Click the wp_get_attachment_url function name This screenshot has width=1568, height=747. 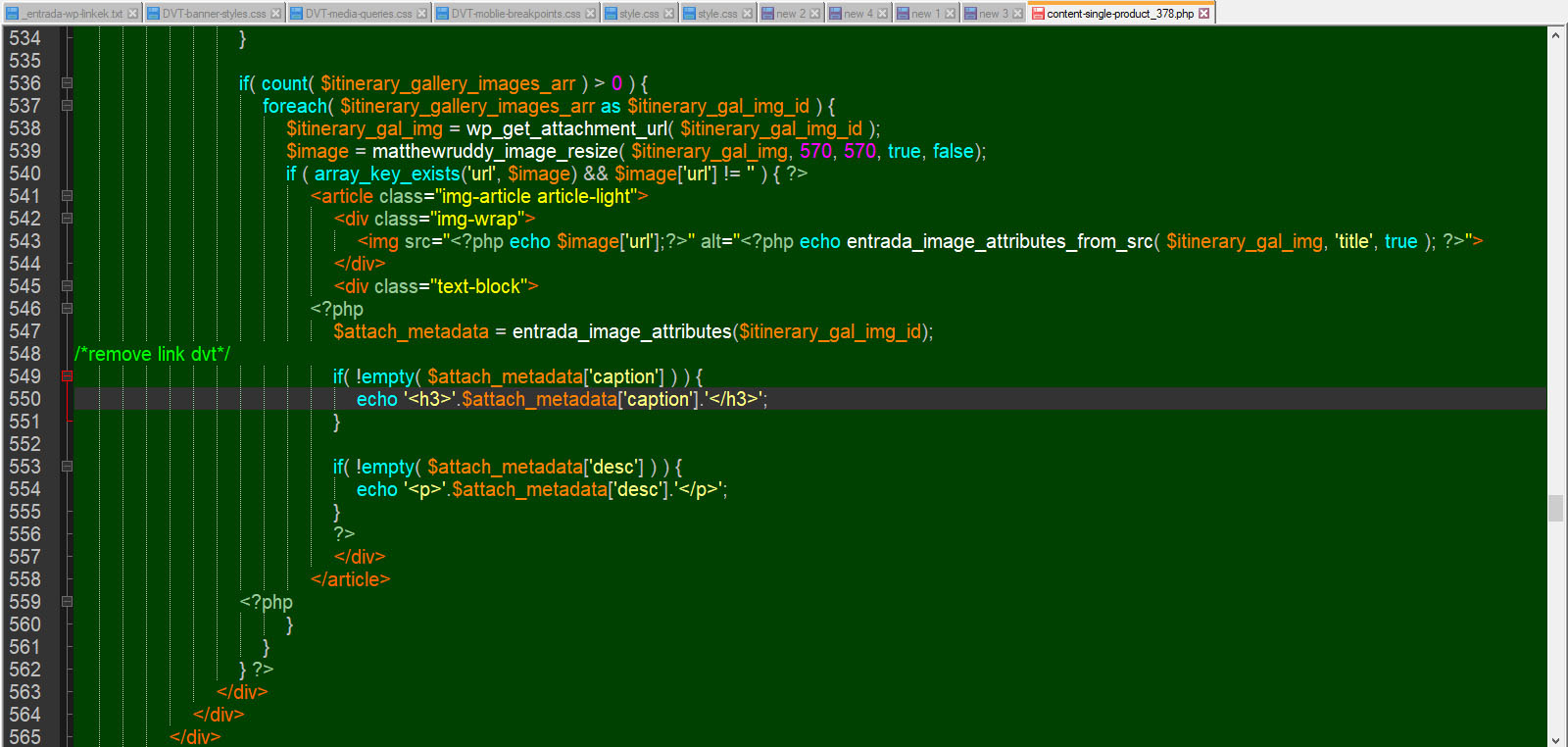[x=566, y=128]
